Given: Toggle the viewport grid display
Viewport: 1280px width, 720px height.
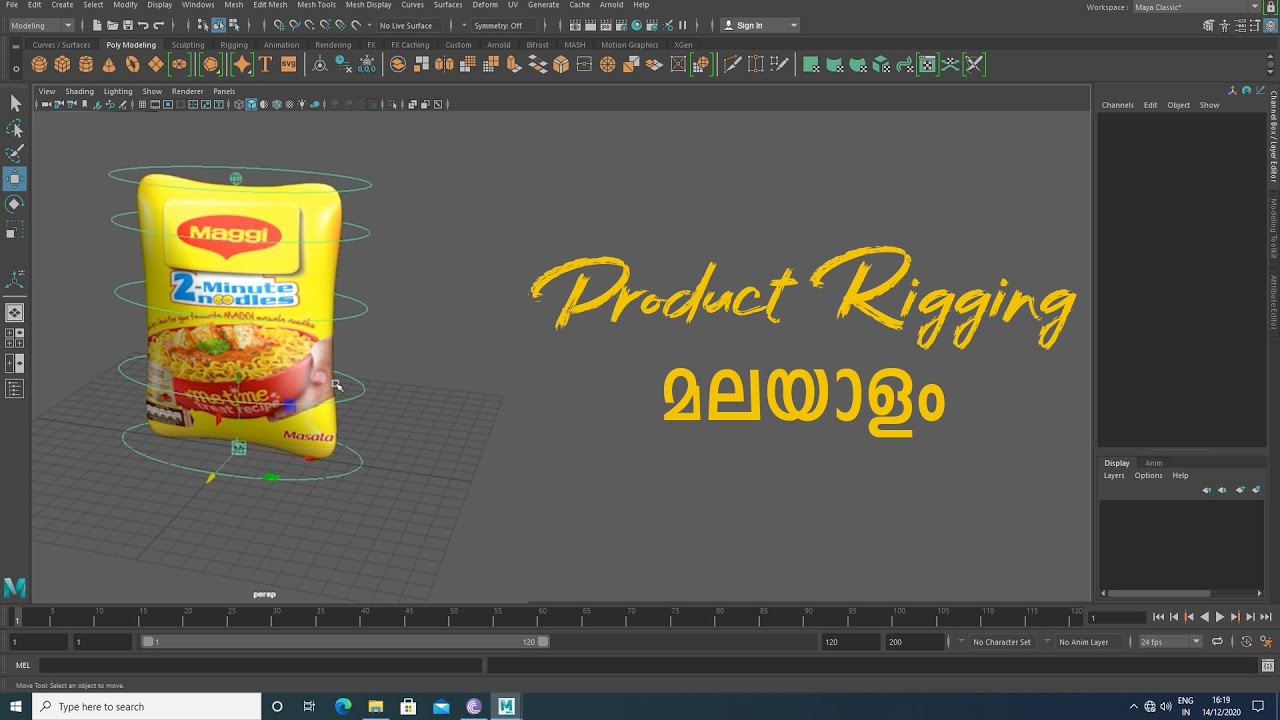Looking at the screenshot, I should click(143, 104).
